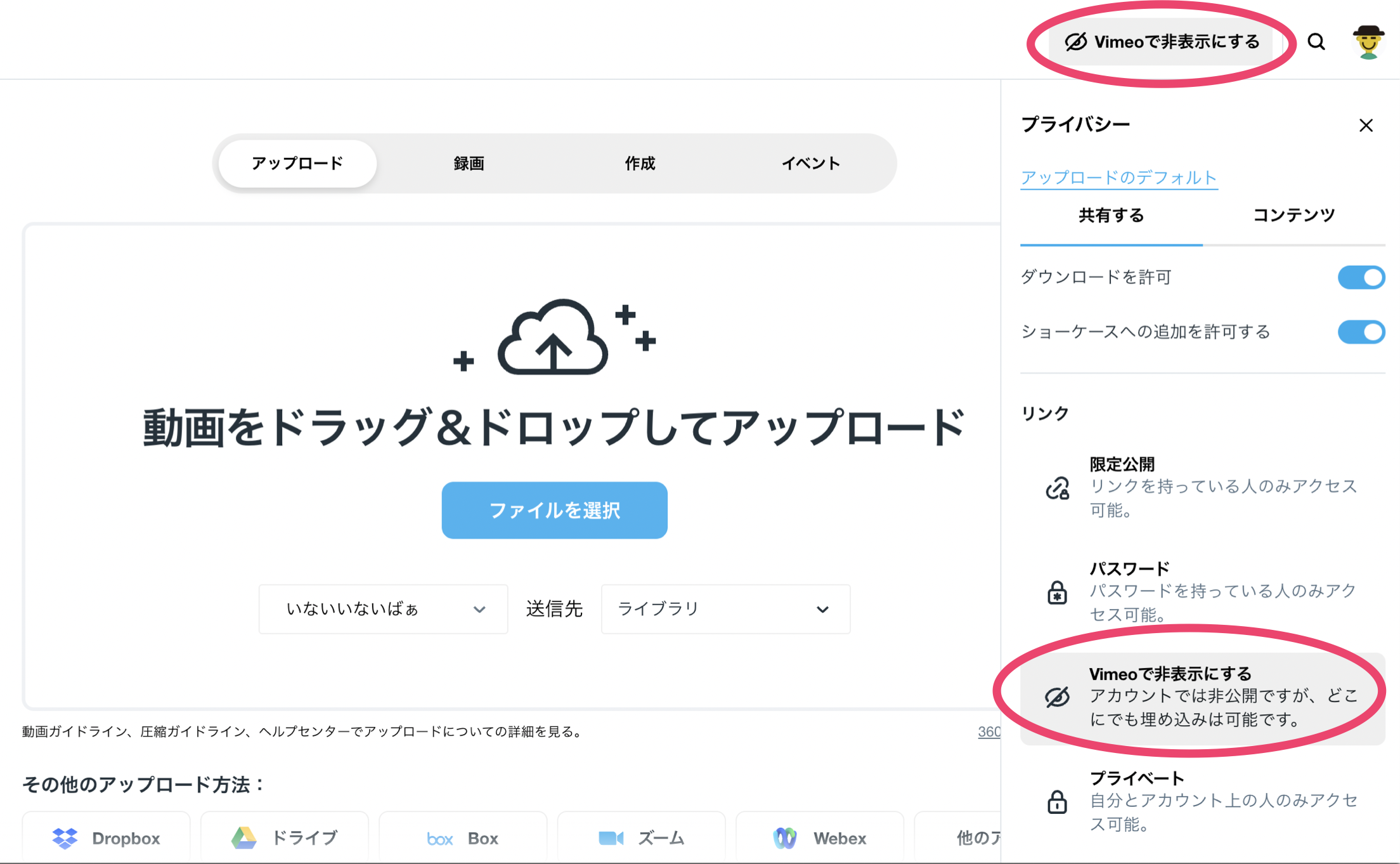Open the user avatar profile menu
Viewport: 1400px width, 864px height.
pos(1368,42)
